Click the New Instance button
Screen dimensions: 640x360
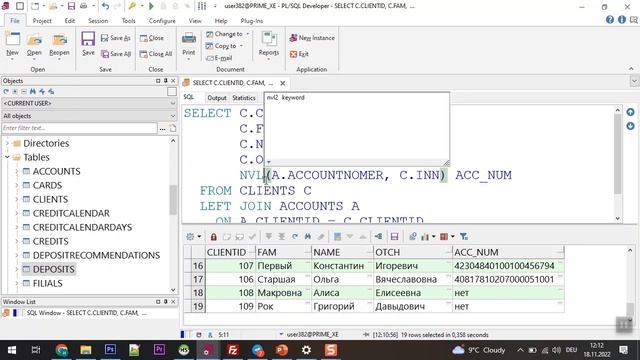[x=312, y=38]
